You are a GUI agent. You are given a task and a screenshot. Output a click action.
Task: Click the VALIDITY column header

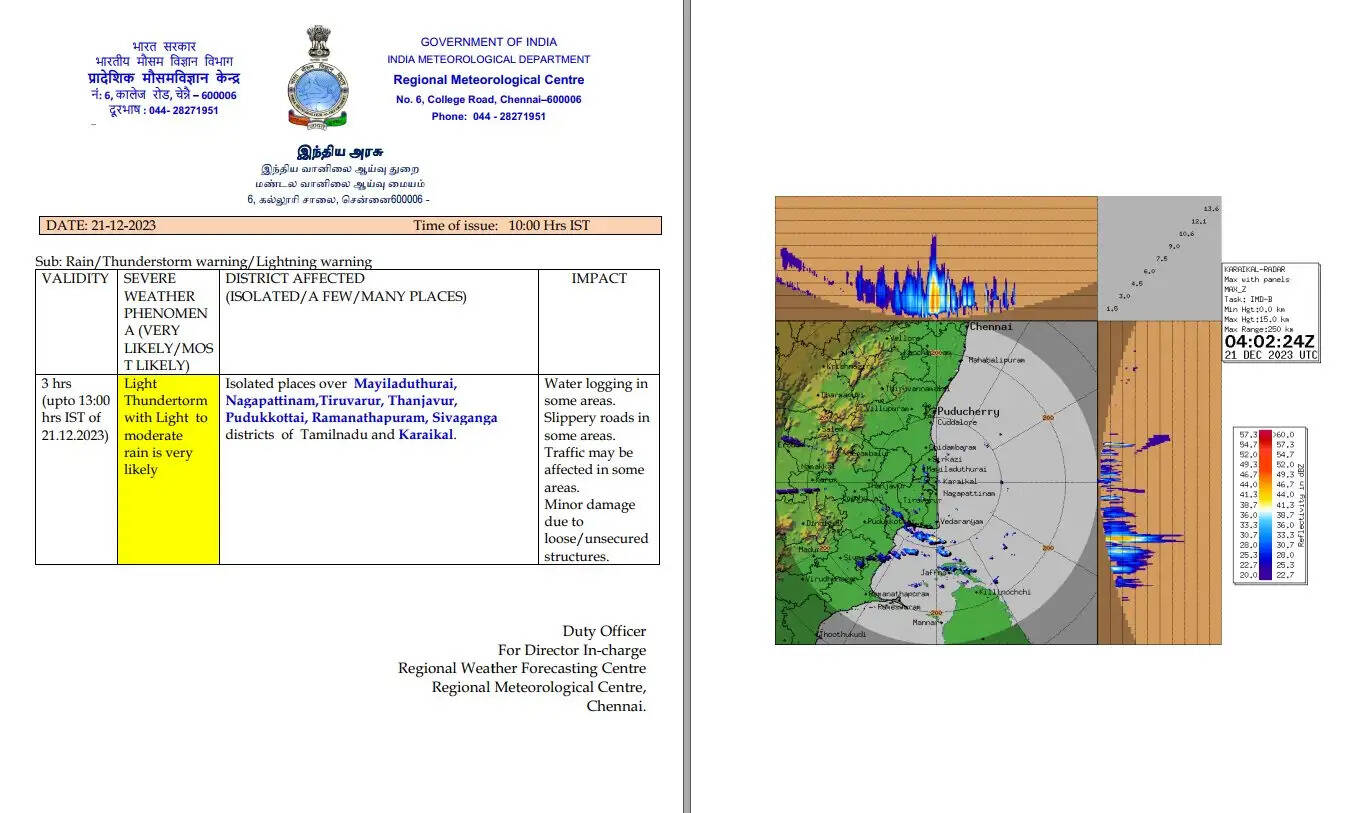click(x=75, y=279)
